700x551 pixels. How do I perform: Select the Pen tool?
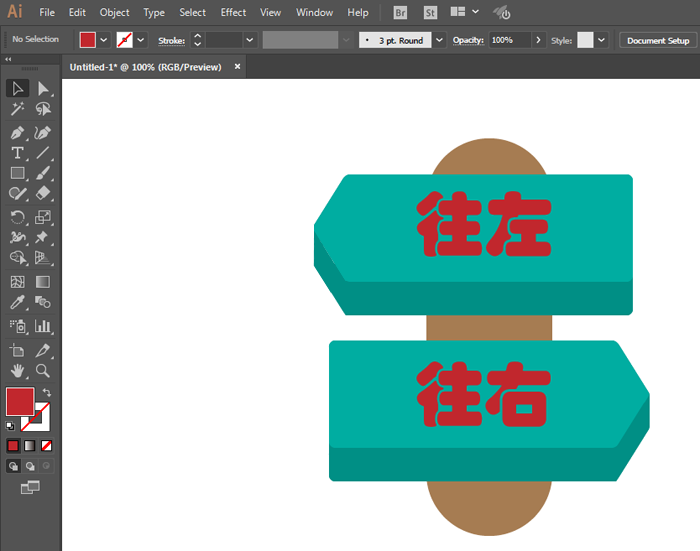click(18, 133)
